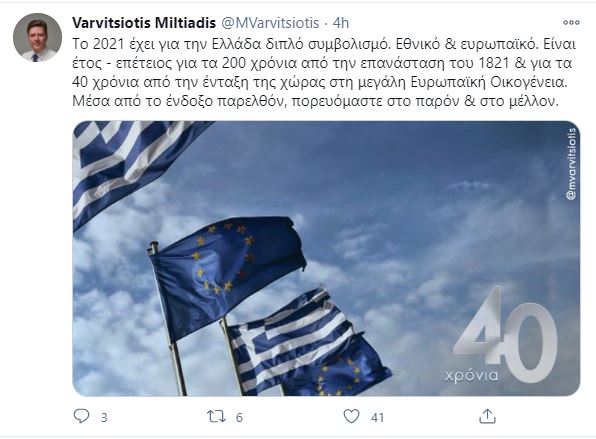
Task: Like the tweet with the heart icon
Action: pos(351,416)
